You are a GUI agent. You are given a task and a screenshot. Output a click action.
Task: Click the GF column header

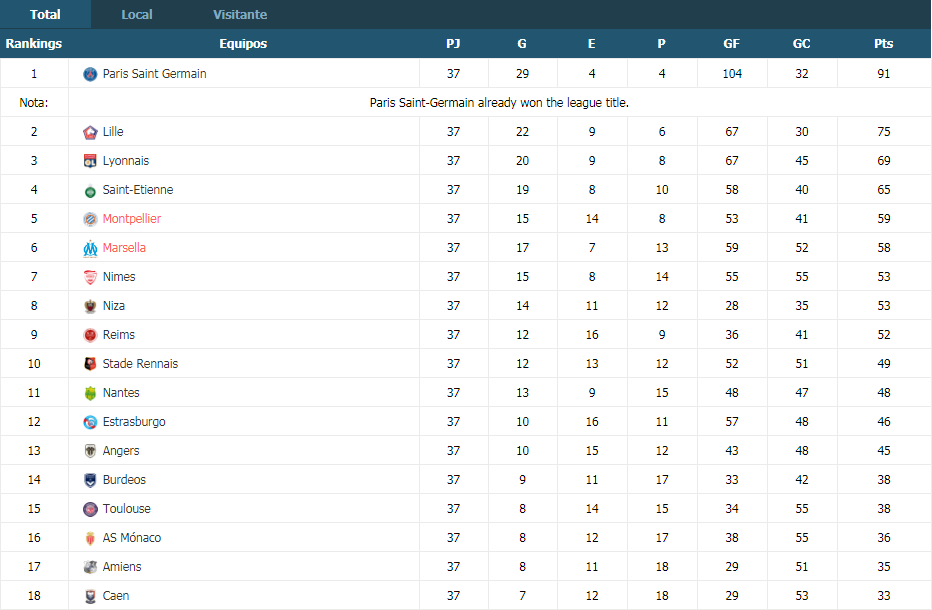point(731,43)
